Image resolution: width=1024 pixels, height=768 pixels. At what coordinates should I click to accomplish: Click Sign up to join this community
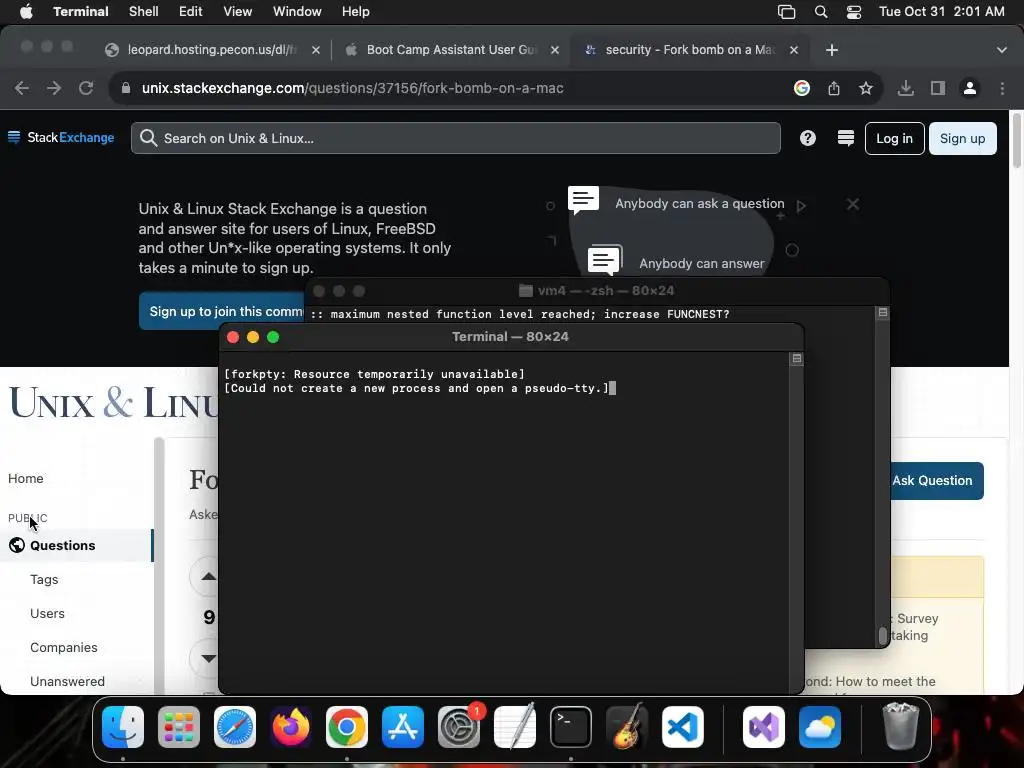tap(221, 311)
